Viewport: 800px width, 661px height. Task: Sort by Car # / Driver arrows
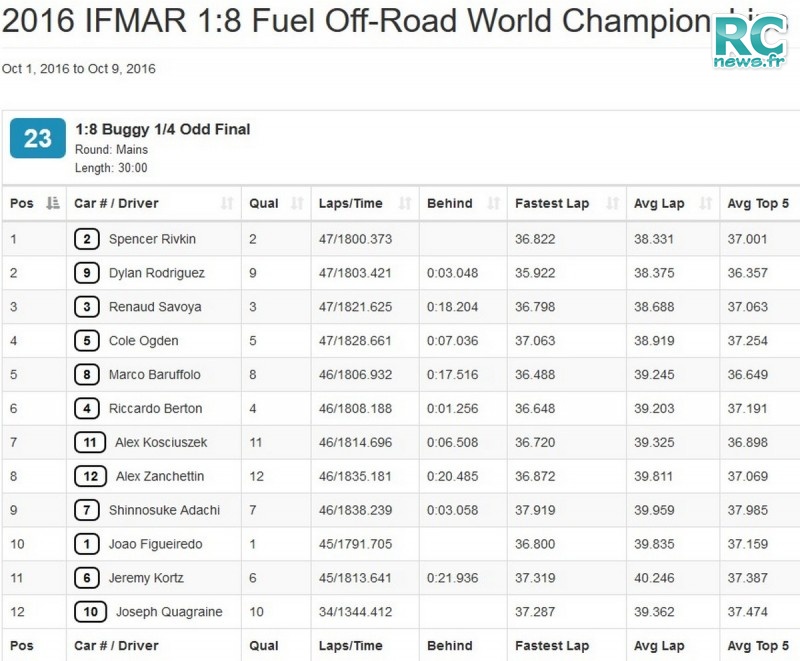tap(227, 204)
